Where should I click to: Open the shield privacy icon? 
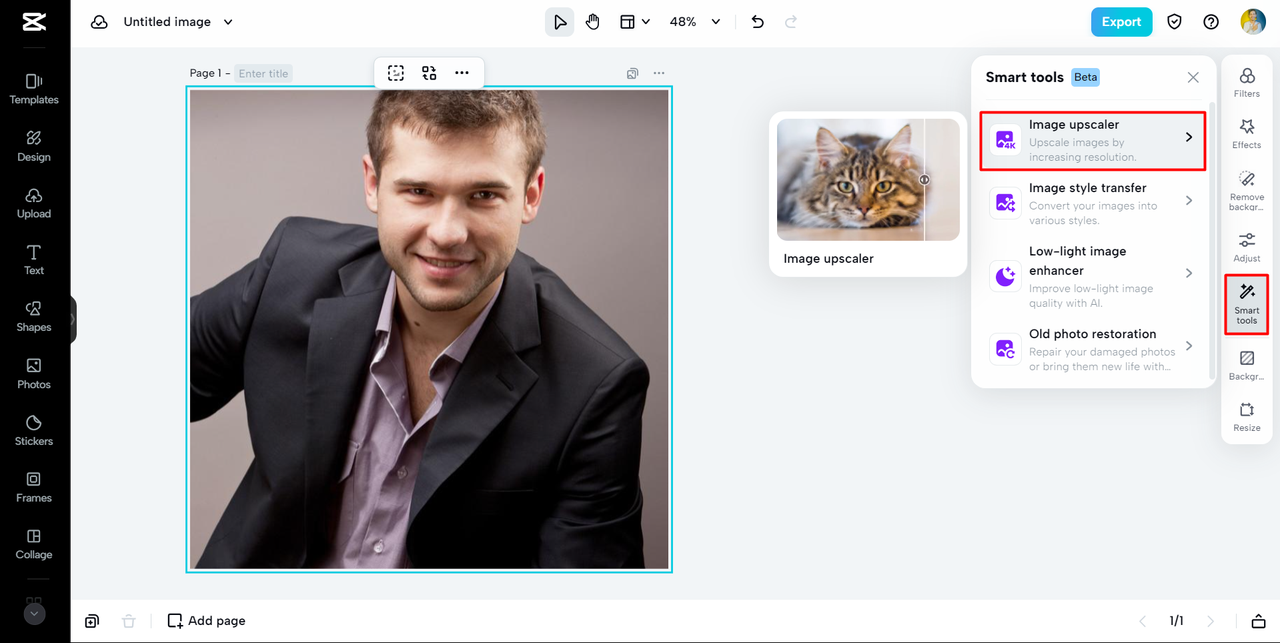pyautogui.click(x=1175, y=22)
